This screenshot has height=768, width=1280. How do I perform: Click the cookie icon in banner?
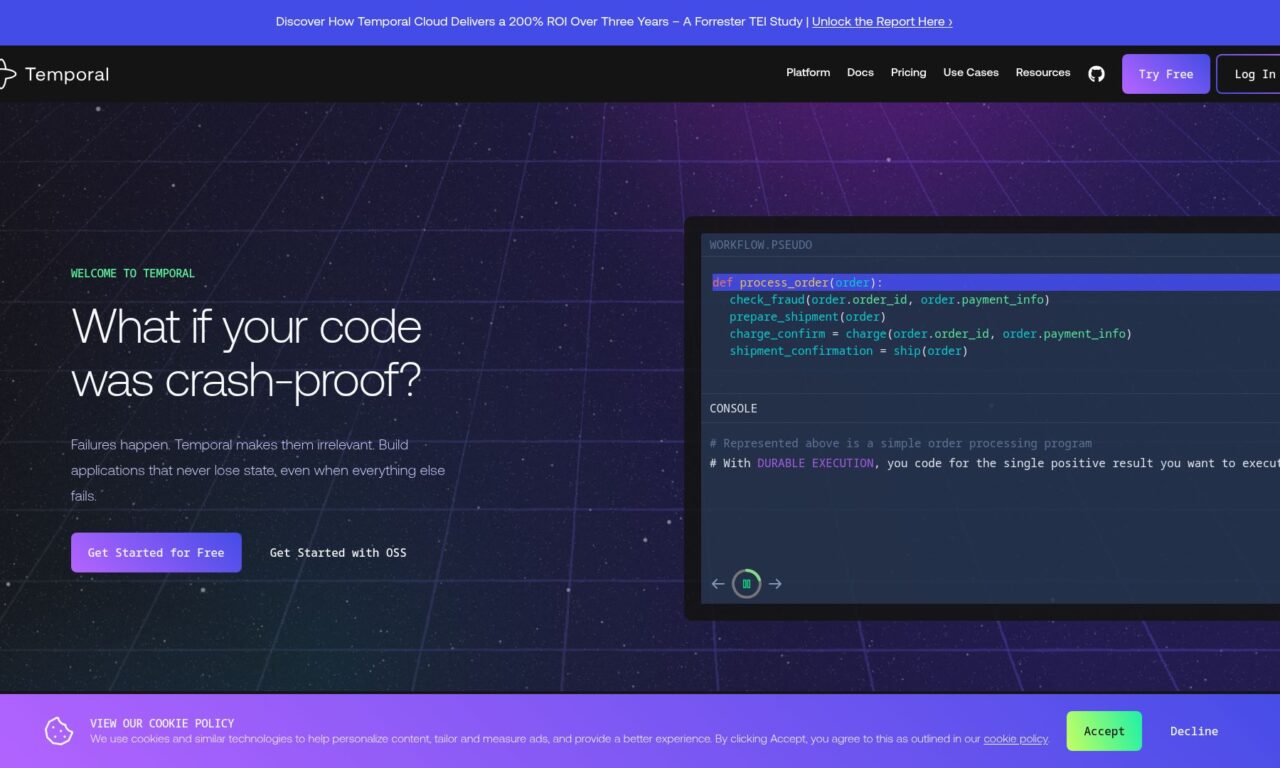click(x=59, y=731)
